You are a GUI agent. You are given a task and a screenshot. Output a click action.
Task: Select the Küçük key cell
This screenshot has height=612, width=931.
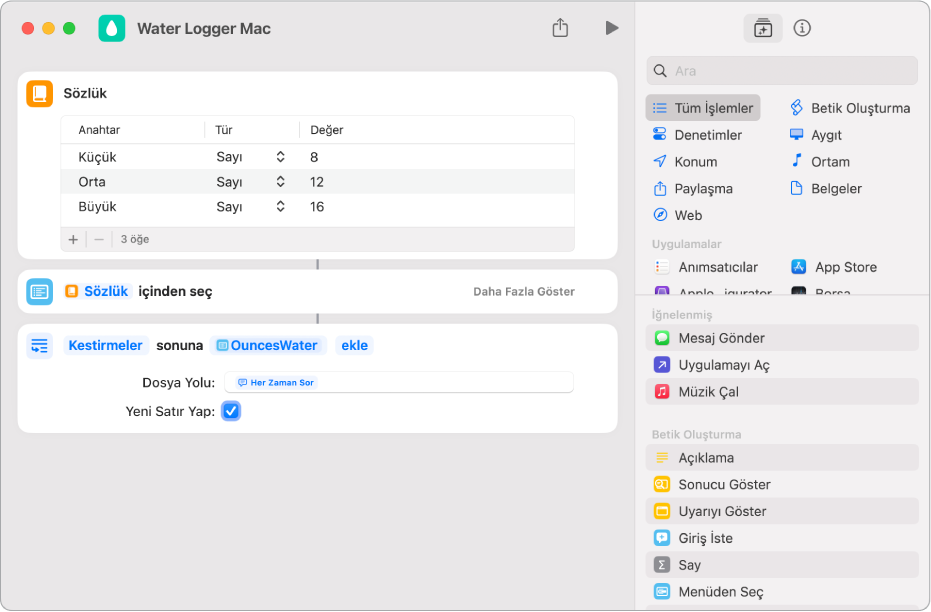(x=97, y=157)
